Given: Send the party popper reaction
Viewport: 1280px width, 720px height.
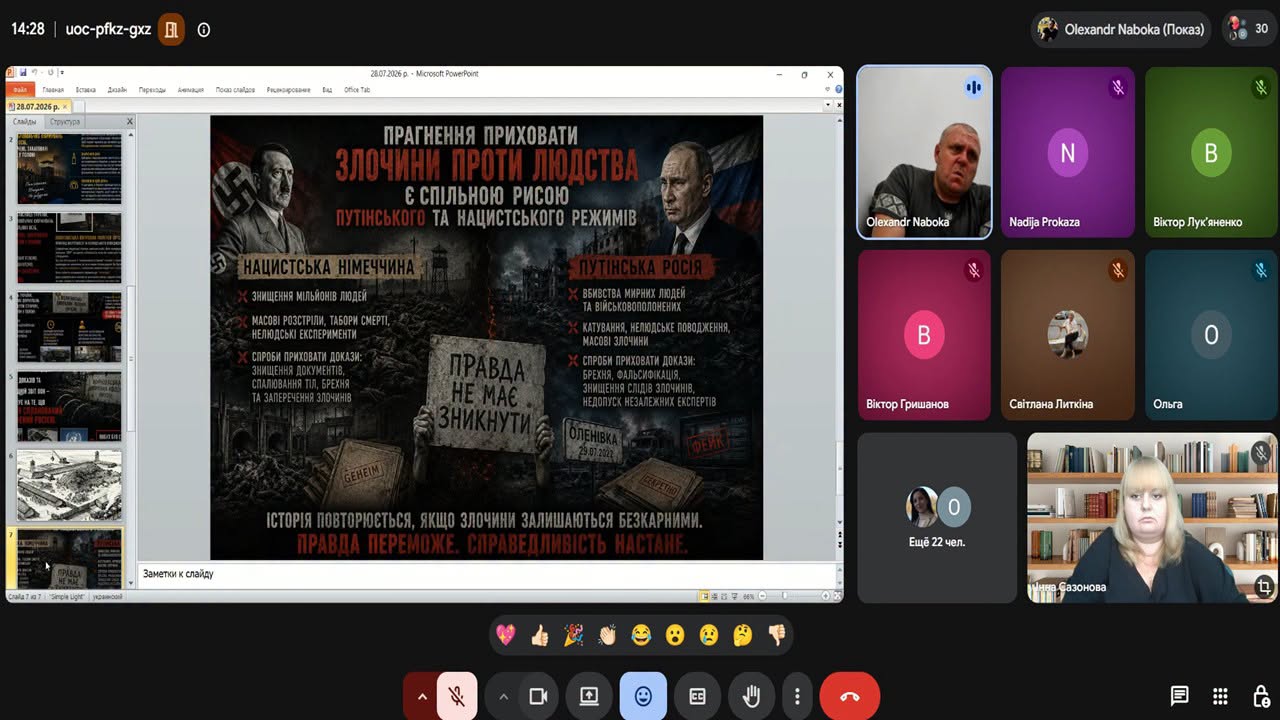Looking at the screenshot, I should click(x=574, y=635).
